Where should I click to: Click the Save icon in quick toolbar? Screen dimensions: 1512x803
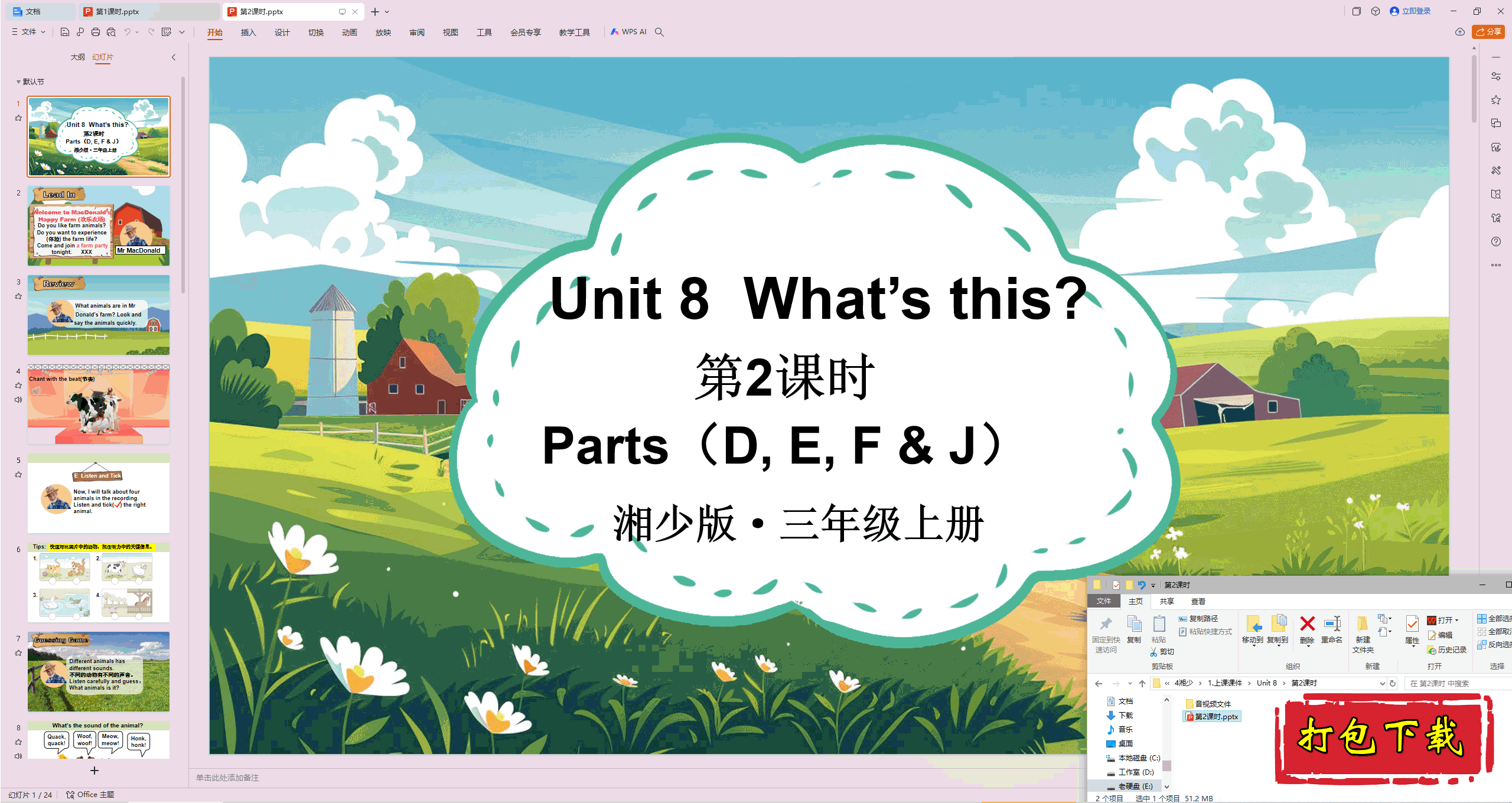[65, 32]
